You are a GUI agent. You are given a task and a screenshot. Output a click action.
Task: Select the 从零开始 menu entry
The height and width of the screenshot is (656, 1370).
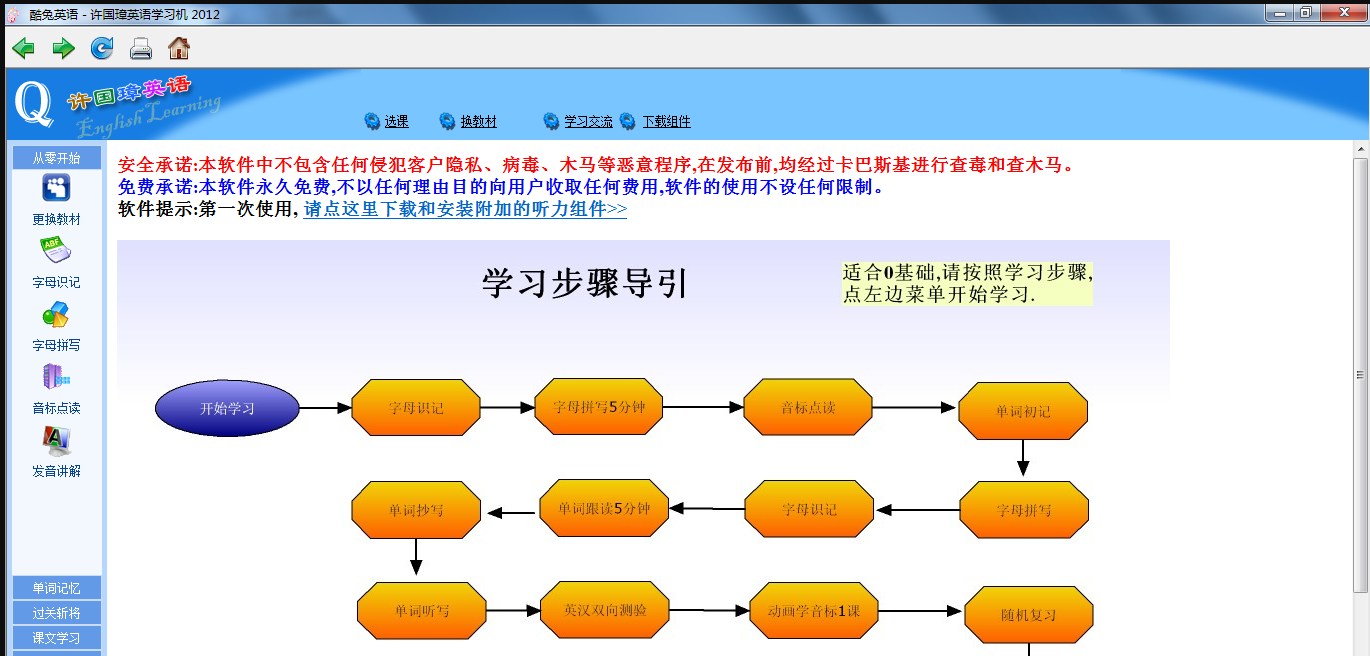coord(56,157)
